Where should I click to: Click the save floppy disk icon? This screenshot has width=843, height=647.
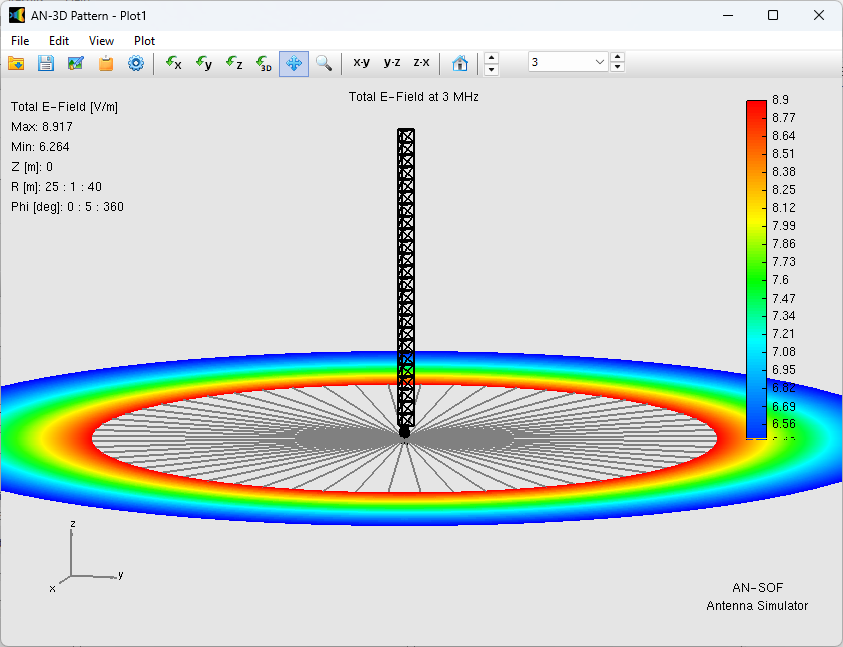46,63
